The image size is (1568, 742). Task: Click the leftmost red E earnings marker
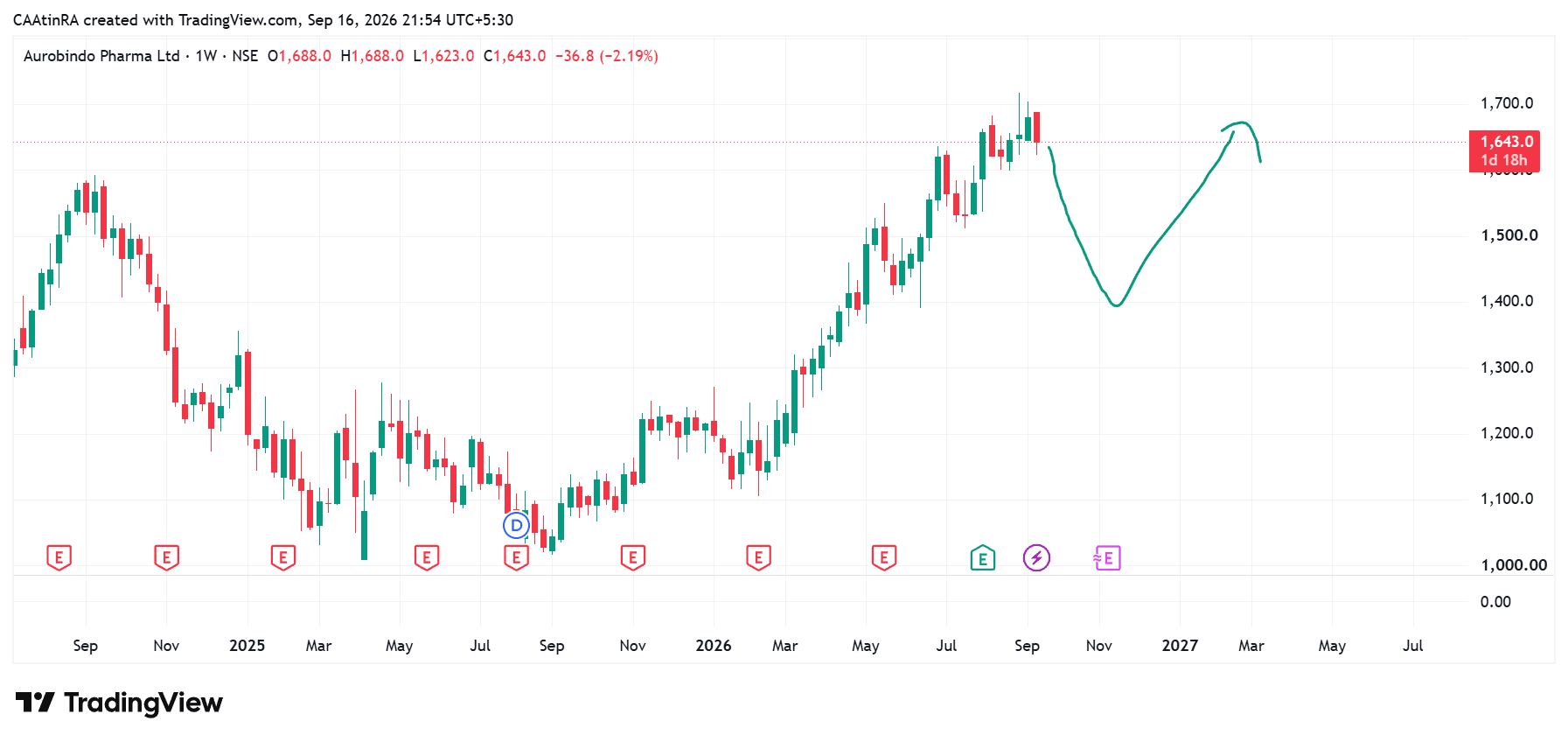click(59, 557)
